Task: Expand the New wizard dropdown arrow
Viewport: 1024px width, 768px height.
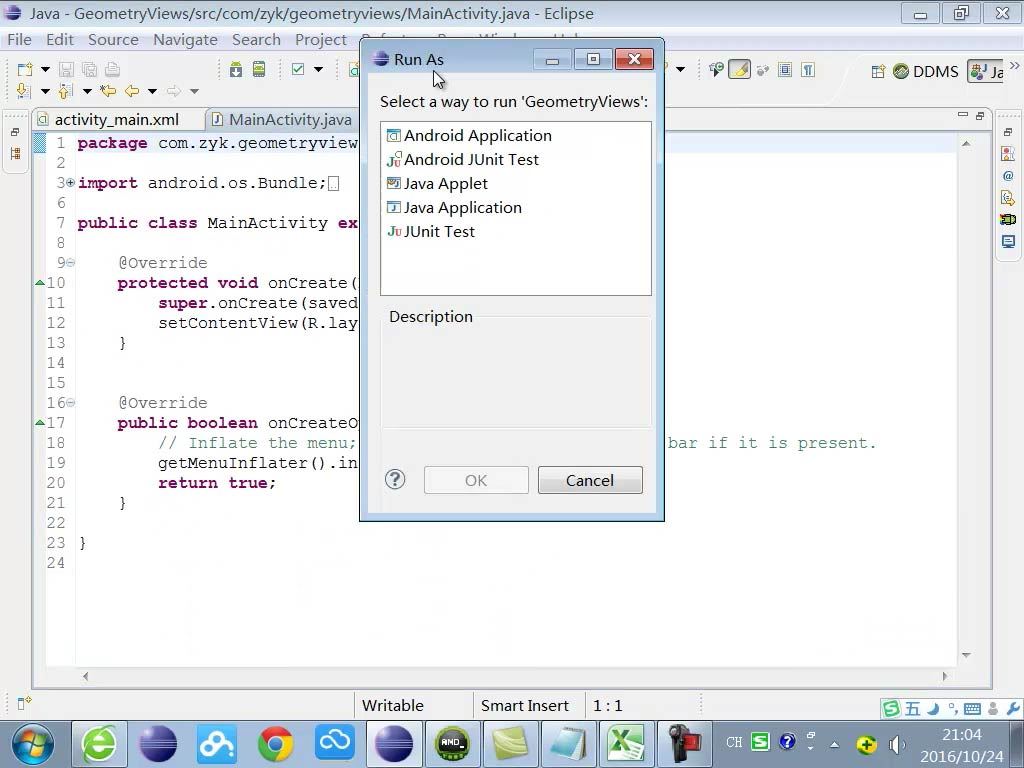Action: pos(45,69)
